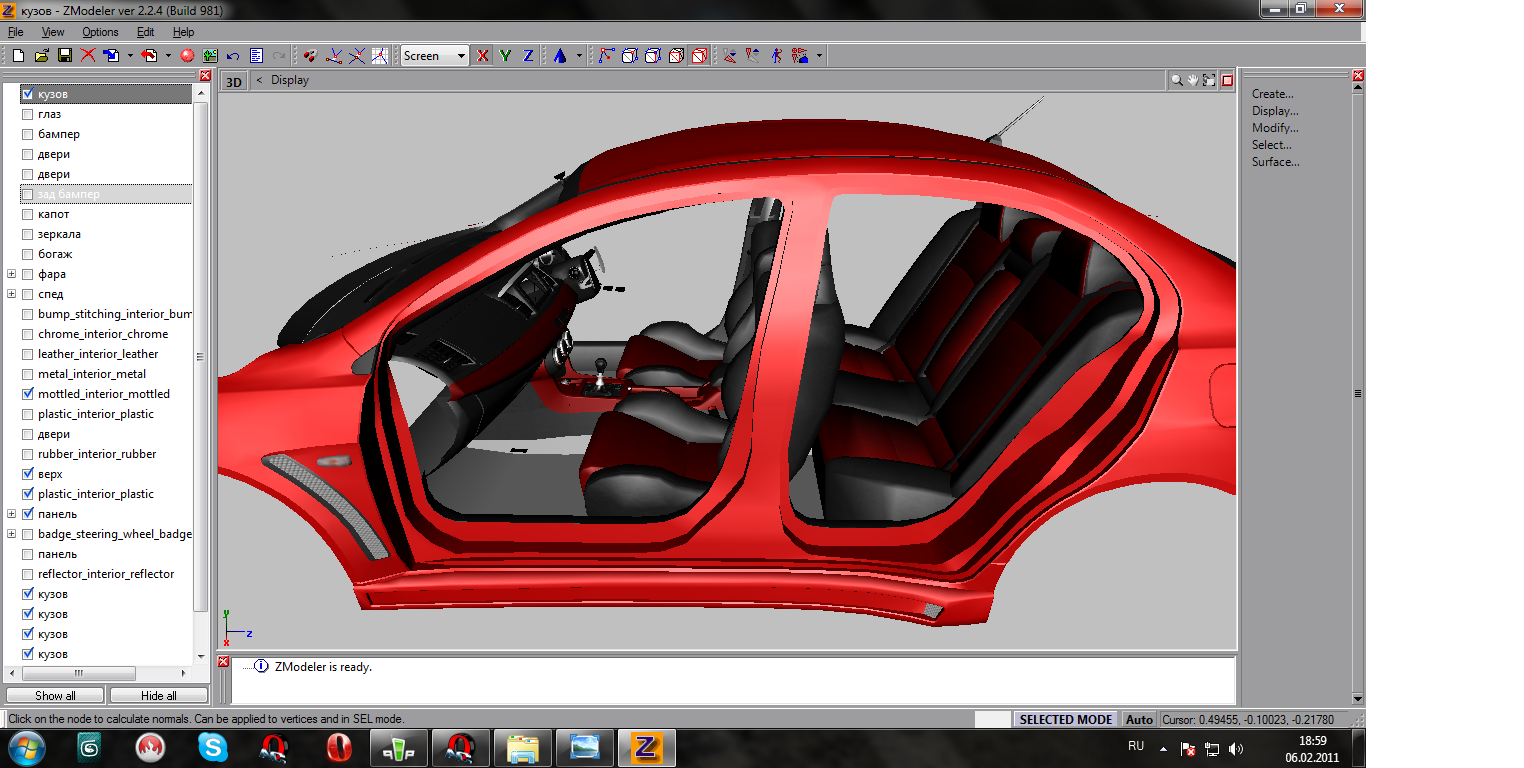Open file with the folder icon
The width and height of the screenshot is (1524, 768).
tap(41, 56)
